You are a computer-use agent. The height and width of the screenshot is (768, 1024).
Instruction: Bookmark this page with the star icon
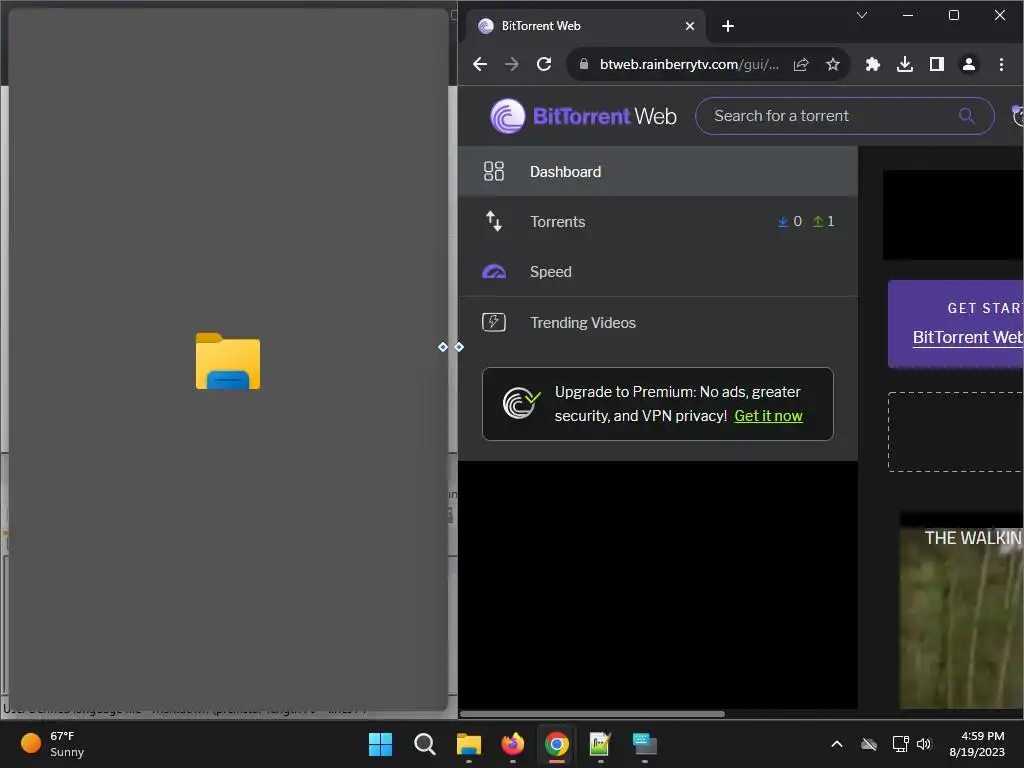click(832, 64)
